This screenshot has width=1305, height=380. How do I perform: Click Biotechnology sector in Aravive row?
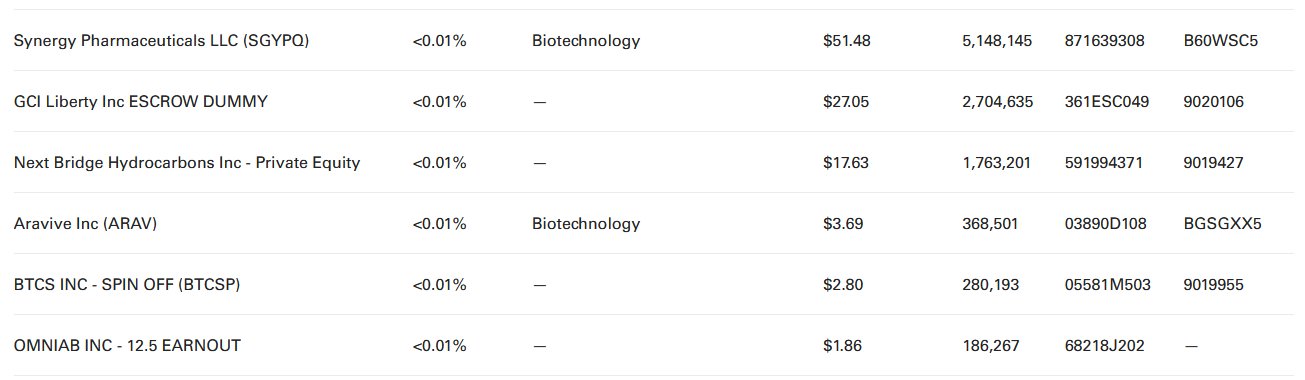coord(586,224)
